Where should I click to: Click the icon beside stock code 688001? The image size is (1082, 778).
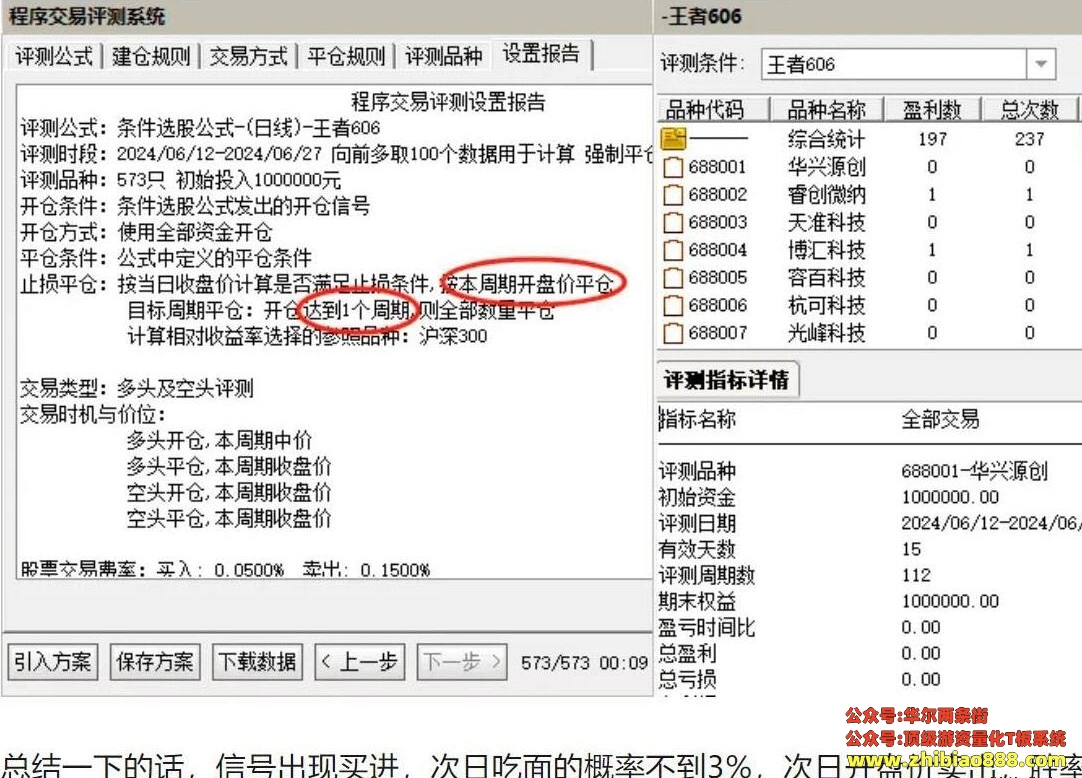coord(673,167)
